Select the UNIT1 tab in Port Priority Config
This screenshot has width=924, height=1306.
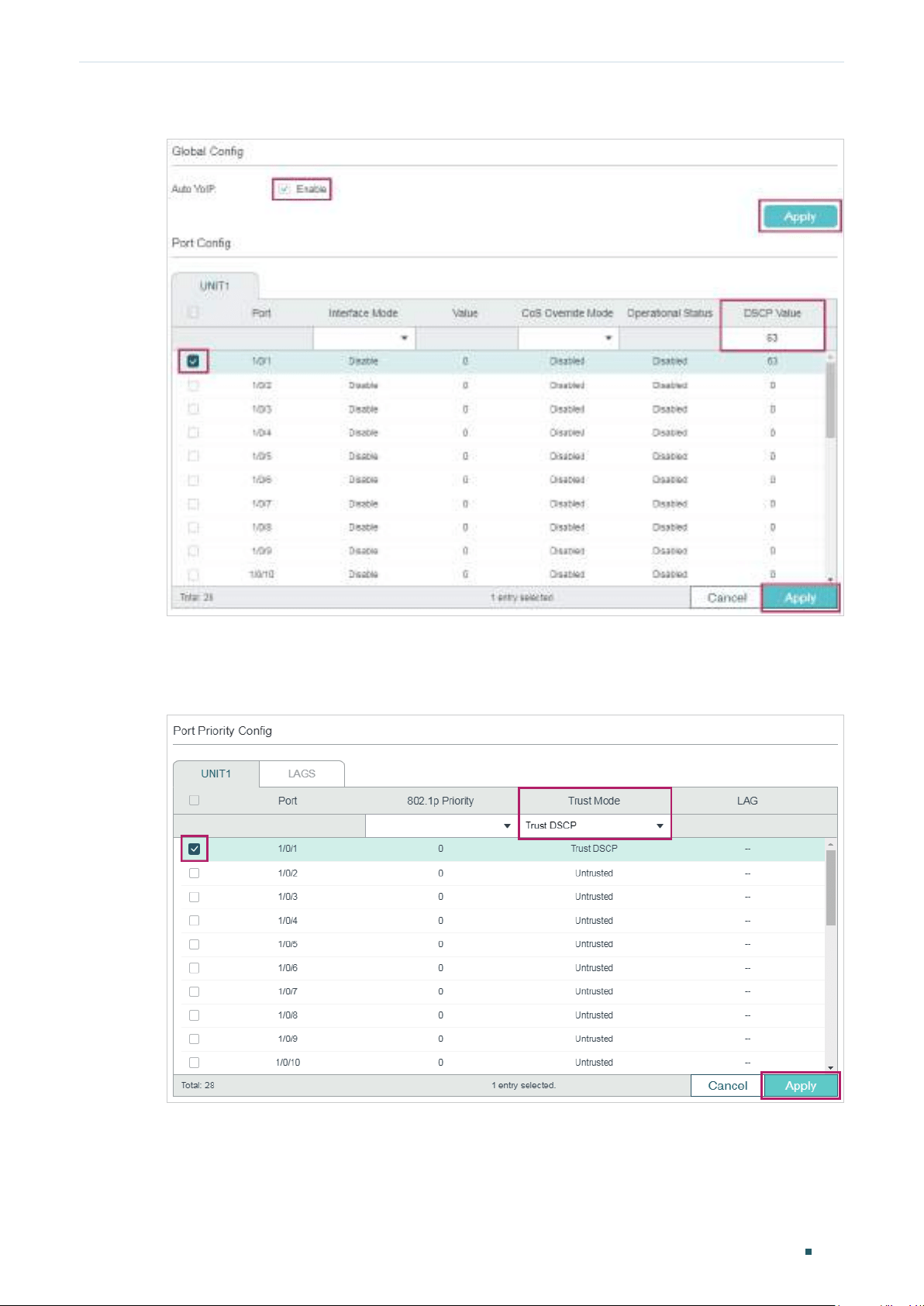click(215, 774)
